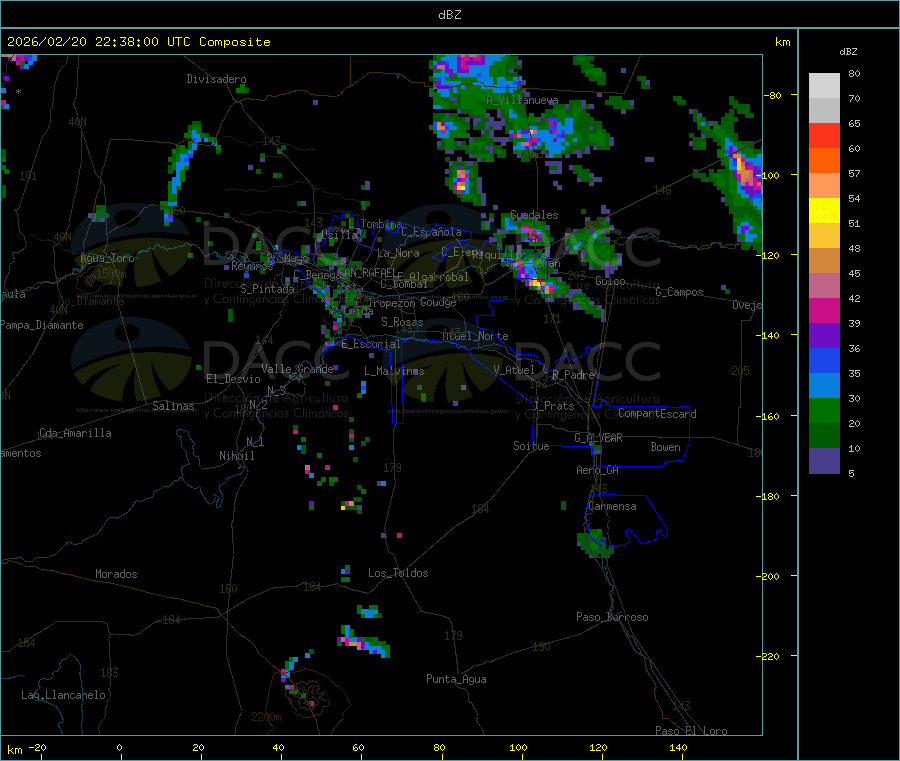Viewport: 900px width, 761px height.
Task: Click the dBZ title at top
Action: click(449, 15)
